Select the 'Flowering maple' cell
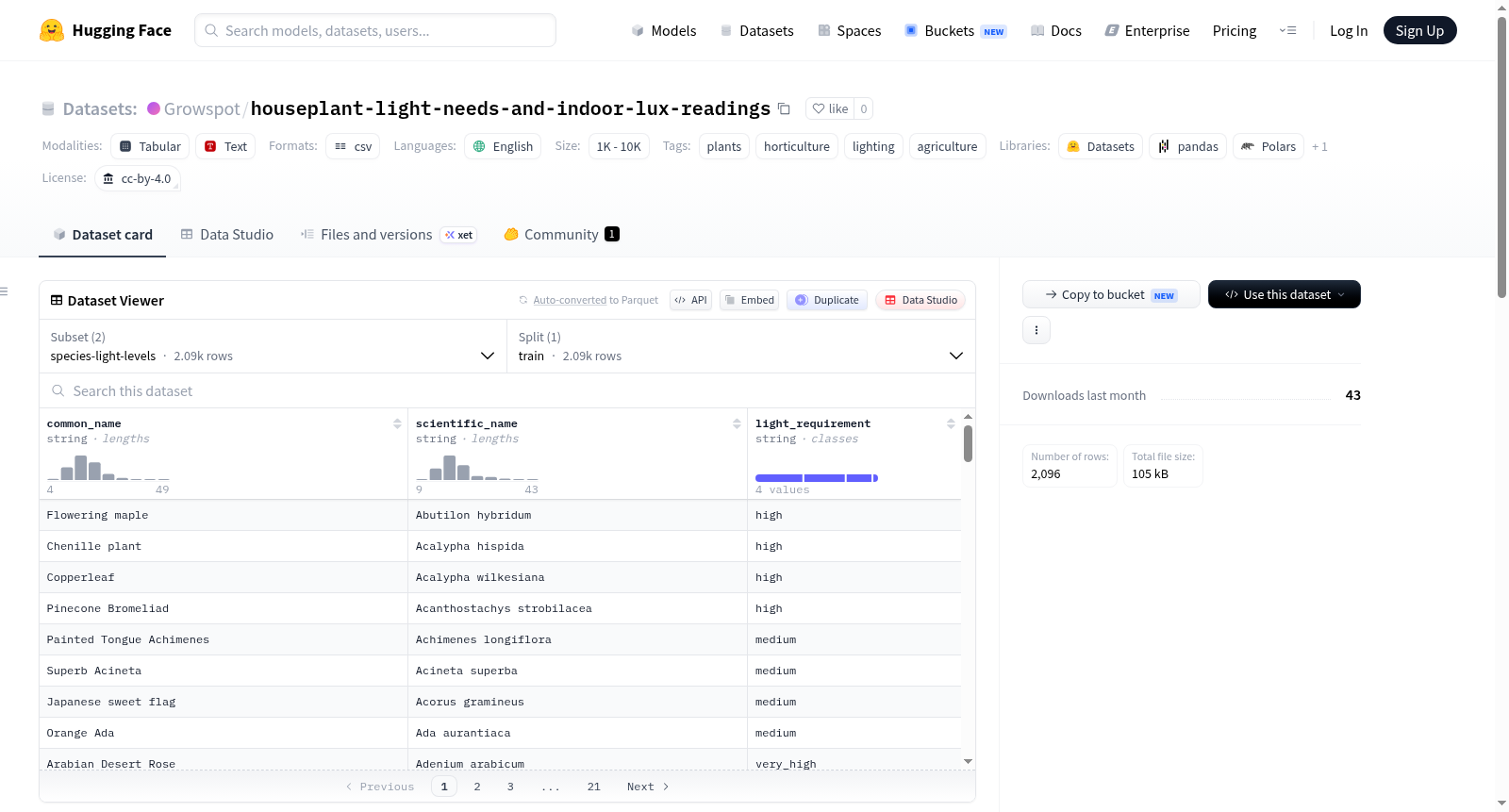The image size is (1509, 812). 224,515
